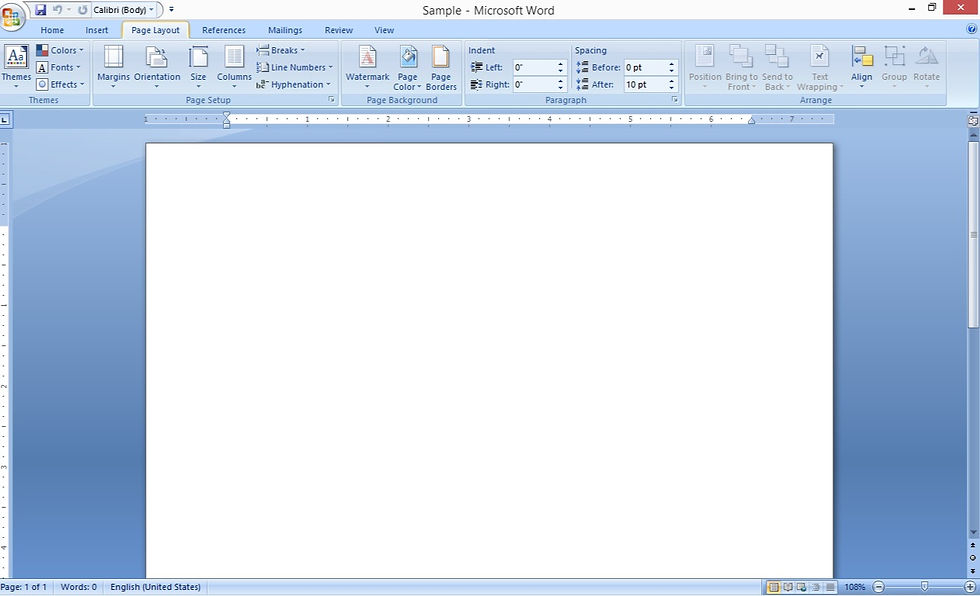The image size is (980, 596).
Task: Open the Undo history arrow
Action: (69, 10)
